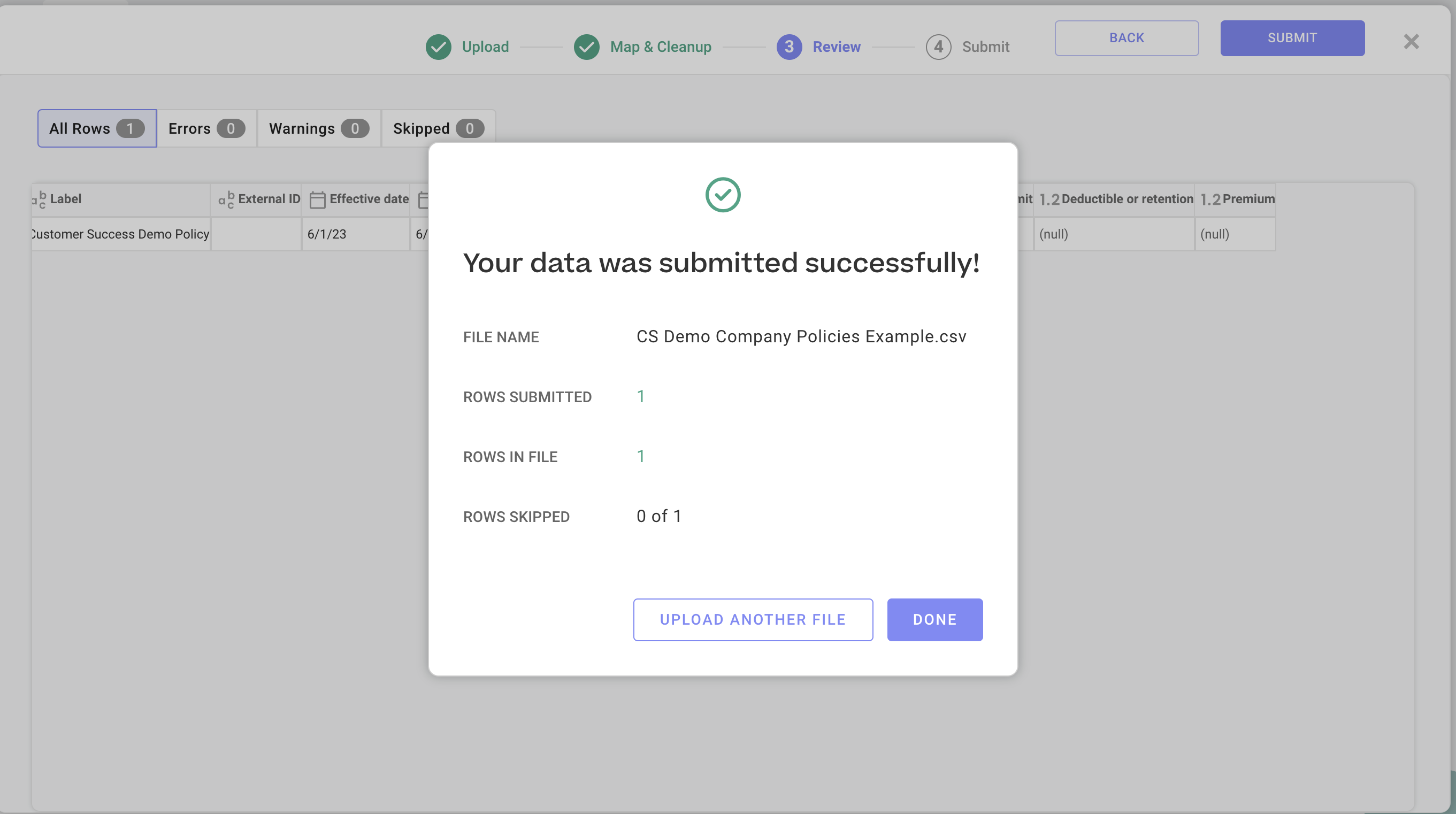This screenshot has height=814, width=1456.
Task: Click the Submit step label
Action: pyautogui.click(x=986, y=47)
